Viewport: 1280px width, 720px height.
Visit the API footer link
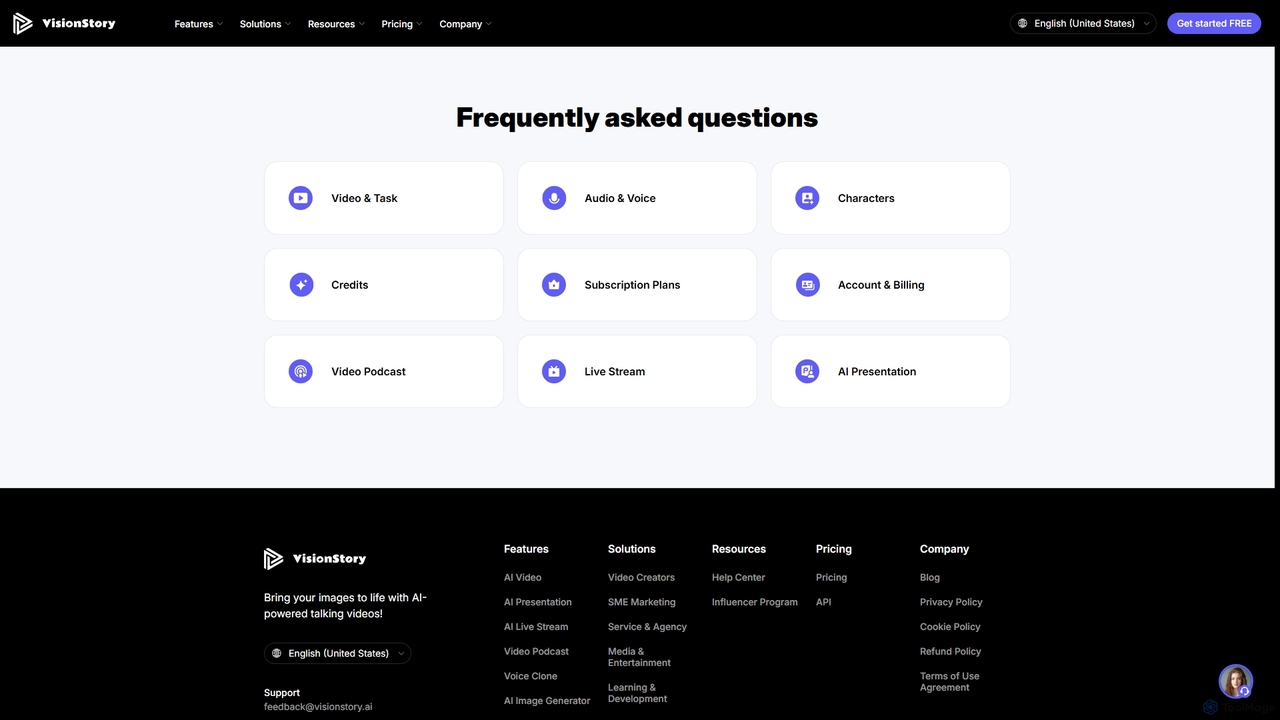click(x=823, y=602)
